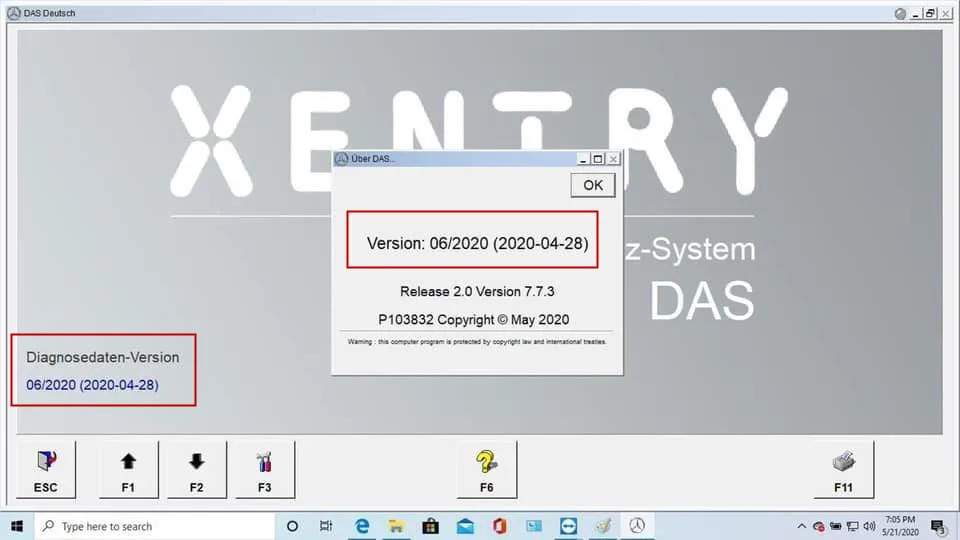Click the Mercedes star icon in DAS Deutsch title bar
Screen dimensions: 960x540
(13, 13)
